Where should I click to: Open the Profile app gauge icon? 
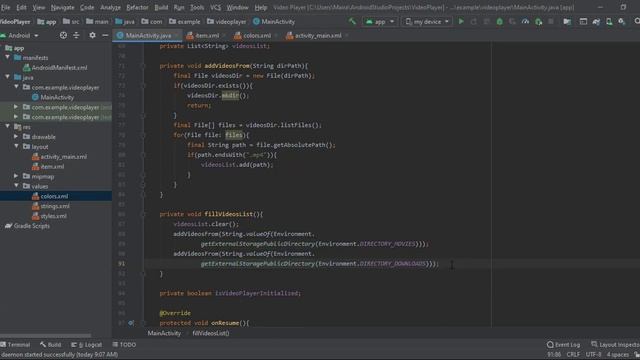pyautogui.click(x=525, y=21)
